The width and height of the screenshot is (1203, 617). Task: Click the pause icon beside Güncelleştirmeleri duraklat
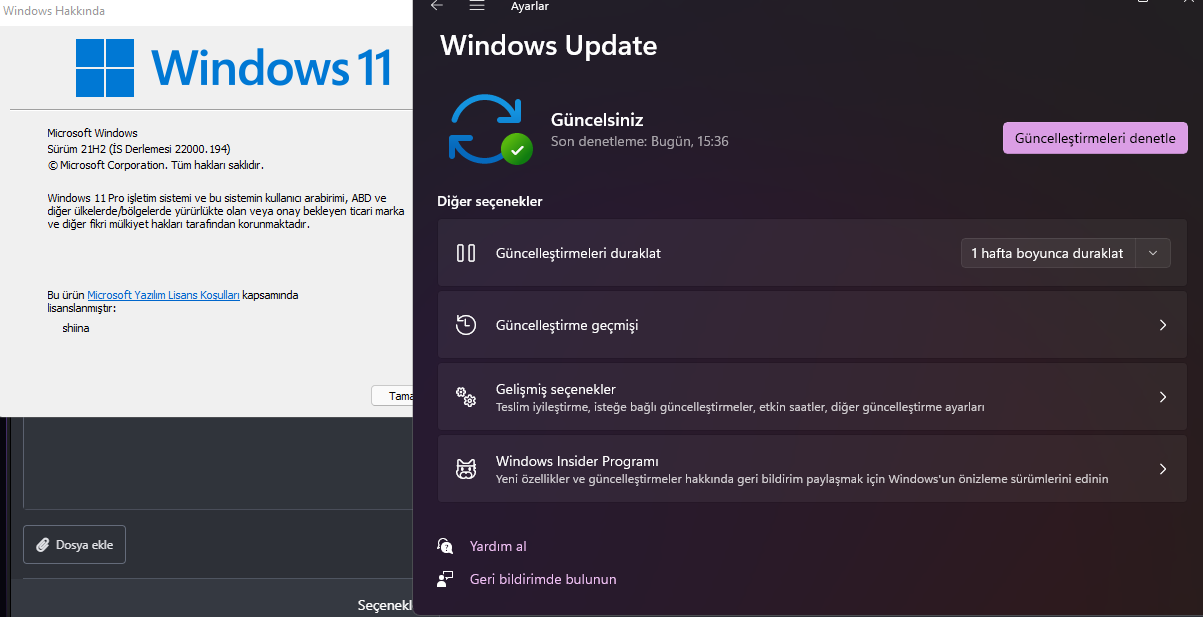(466, 253)
